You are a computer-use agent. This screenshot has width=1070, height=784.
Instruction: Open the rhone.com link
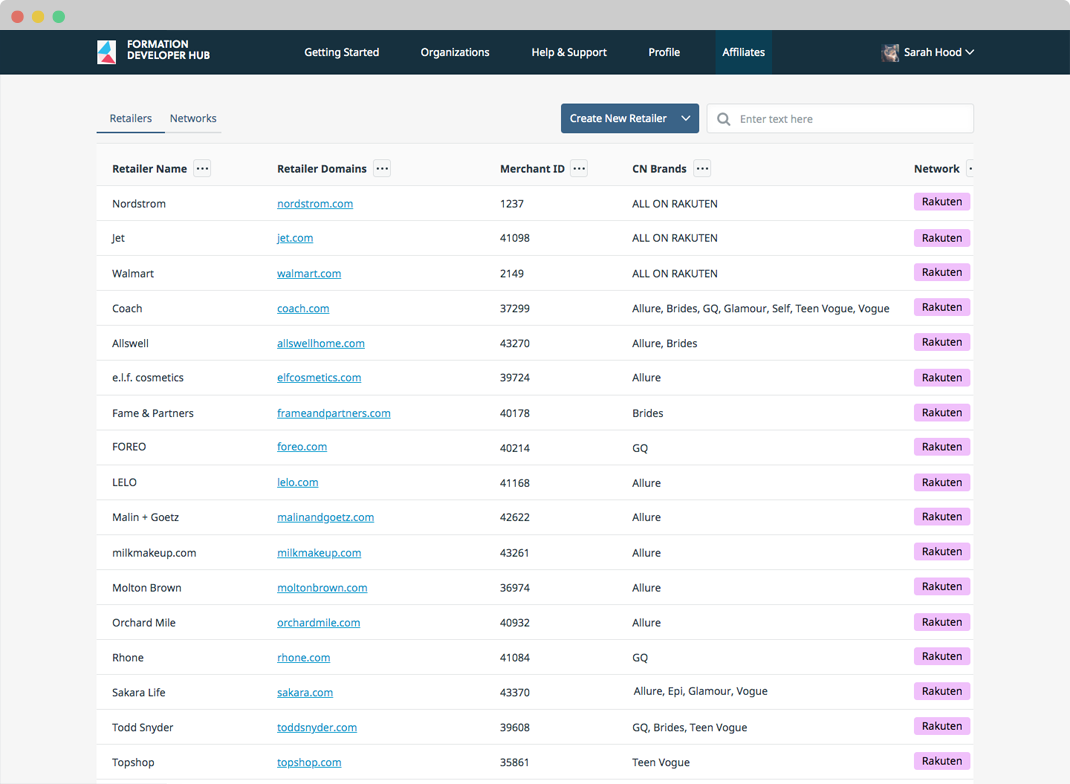pos(304,657)
